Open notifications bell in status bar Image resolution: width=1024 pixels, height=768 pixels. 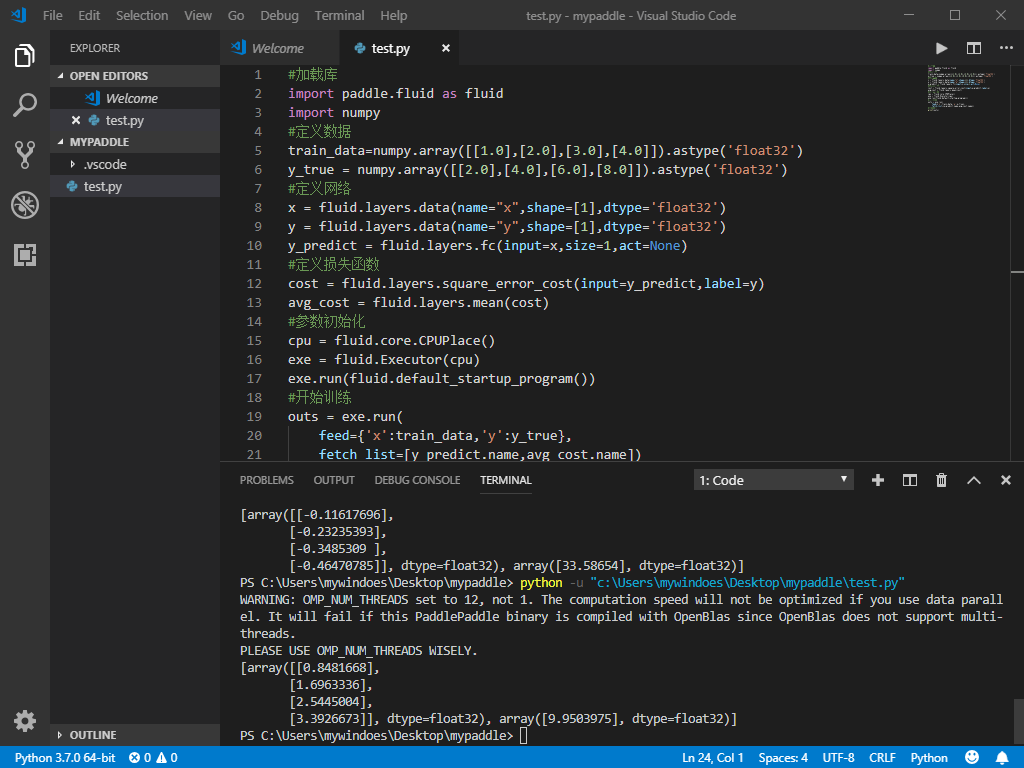click(1002, 758)
